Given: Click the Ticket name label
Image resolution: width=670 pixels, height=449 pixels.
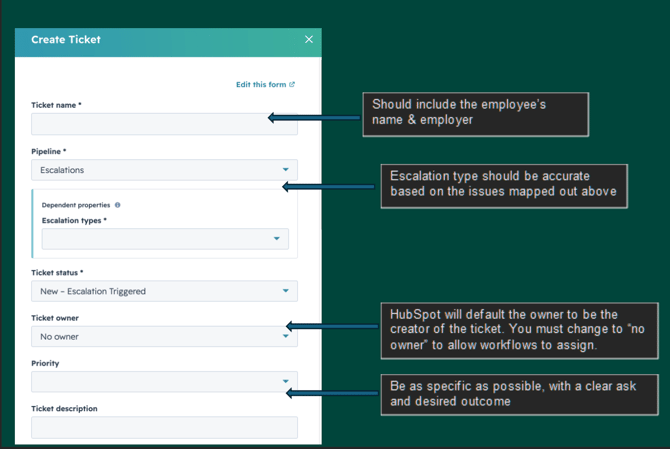Looking at the screenshot, I should pyautogui.click(x=56, y=105).
